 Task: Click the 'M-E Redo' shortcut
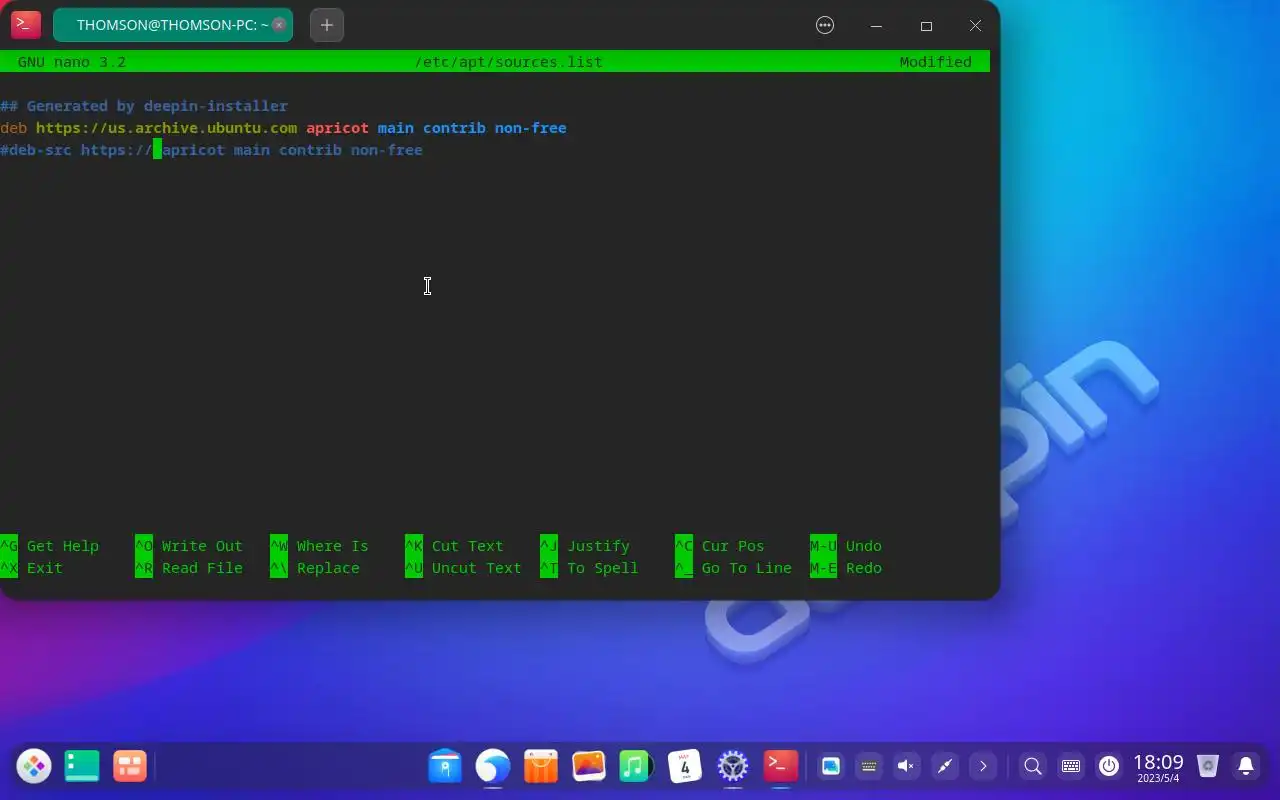pos(846,568)
